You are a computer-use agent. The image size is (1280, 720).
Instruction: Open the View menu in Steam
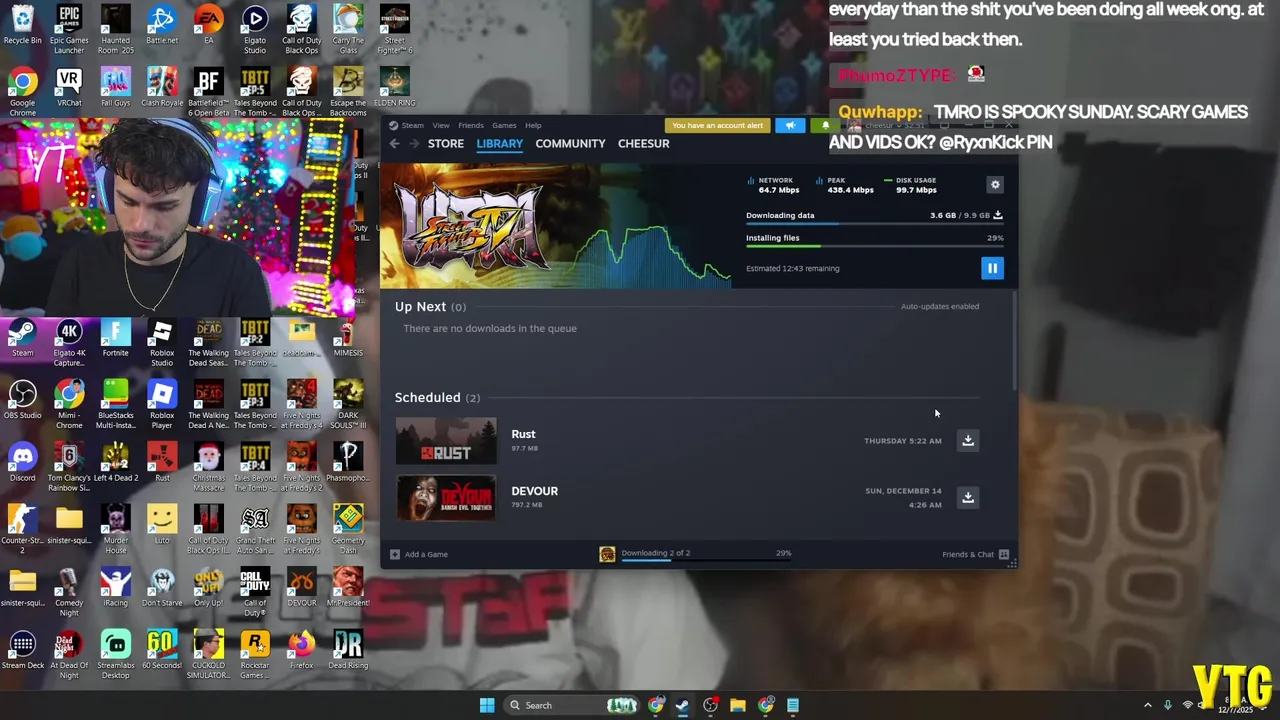[441, 125]
